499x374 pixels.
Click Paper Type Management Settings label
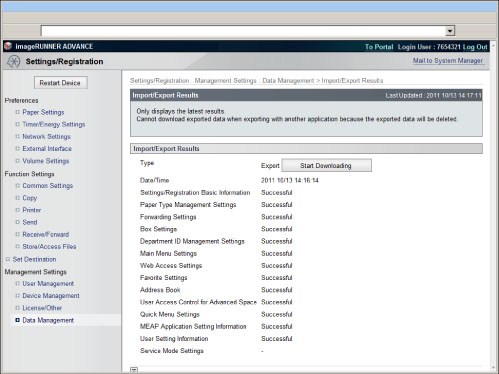188,205
